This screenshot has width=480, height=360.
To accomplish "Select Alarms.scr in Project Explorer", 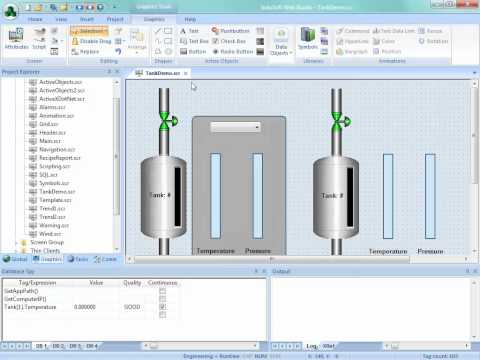I will [52, 107].
